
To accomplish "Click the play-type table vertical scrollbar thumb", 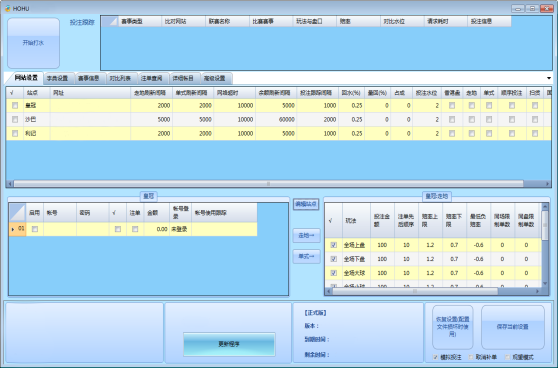I will tap(545, 225).
